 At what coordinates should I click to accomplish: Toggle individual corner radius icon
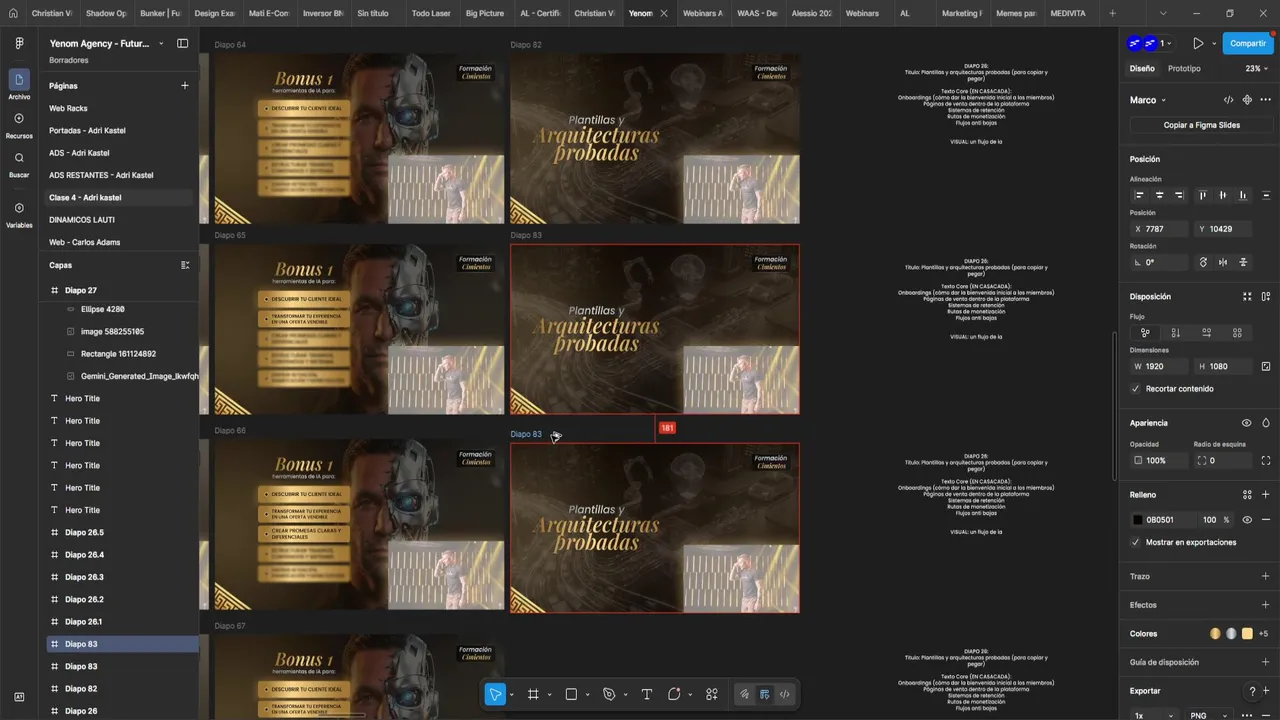pos(1266,460)
